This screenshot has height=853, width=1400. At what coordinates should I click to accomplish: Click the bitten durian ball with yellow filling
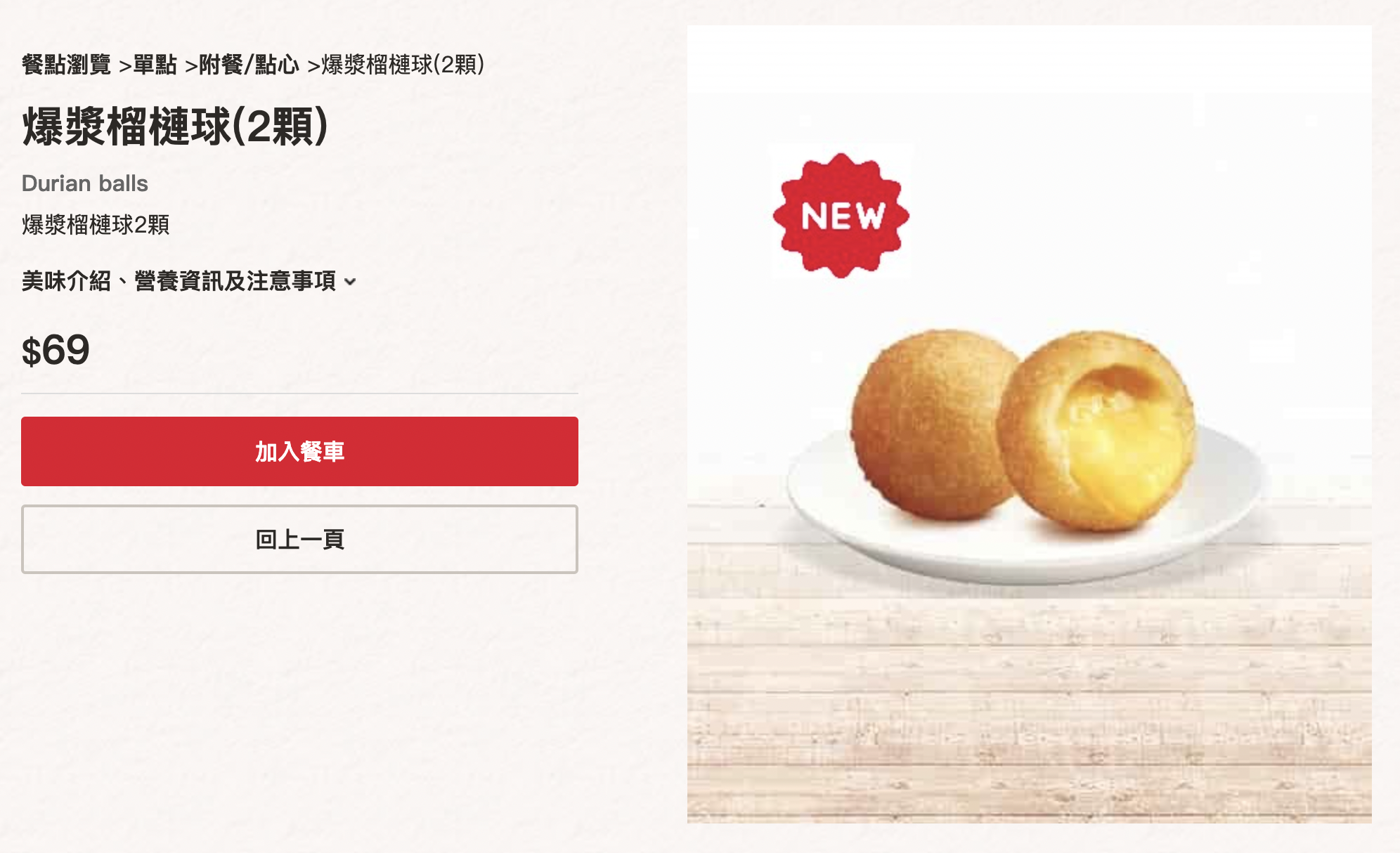click(x=1096, y=430)
